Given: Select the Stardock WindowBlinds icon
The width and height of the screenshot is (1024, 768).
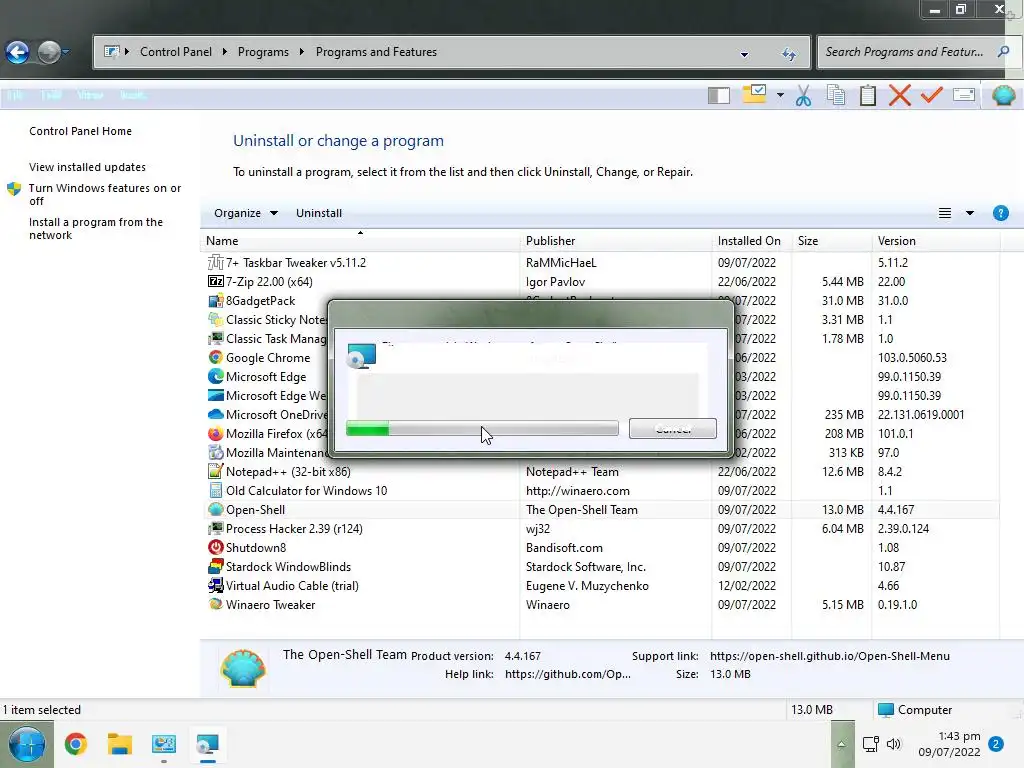Looking at the screenshot, I should [x=216, y=566].
